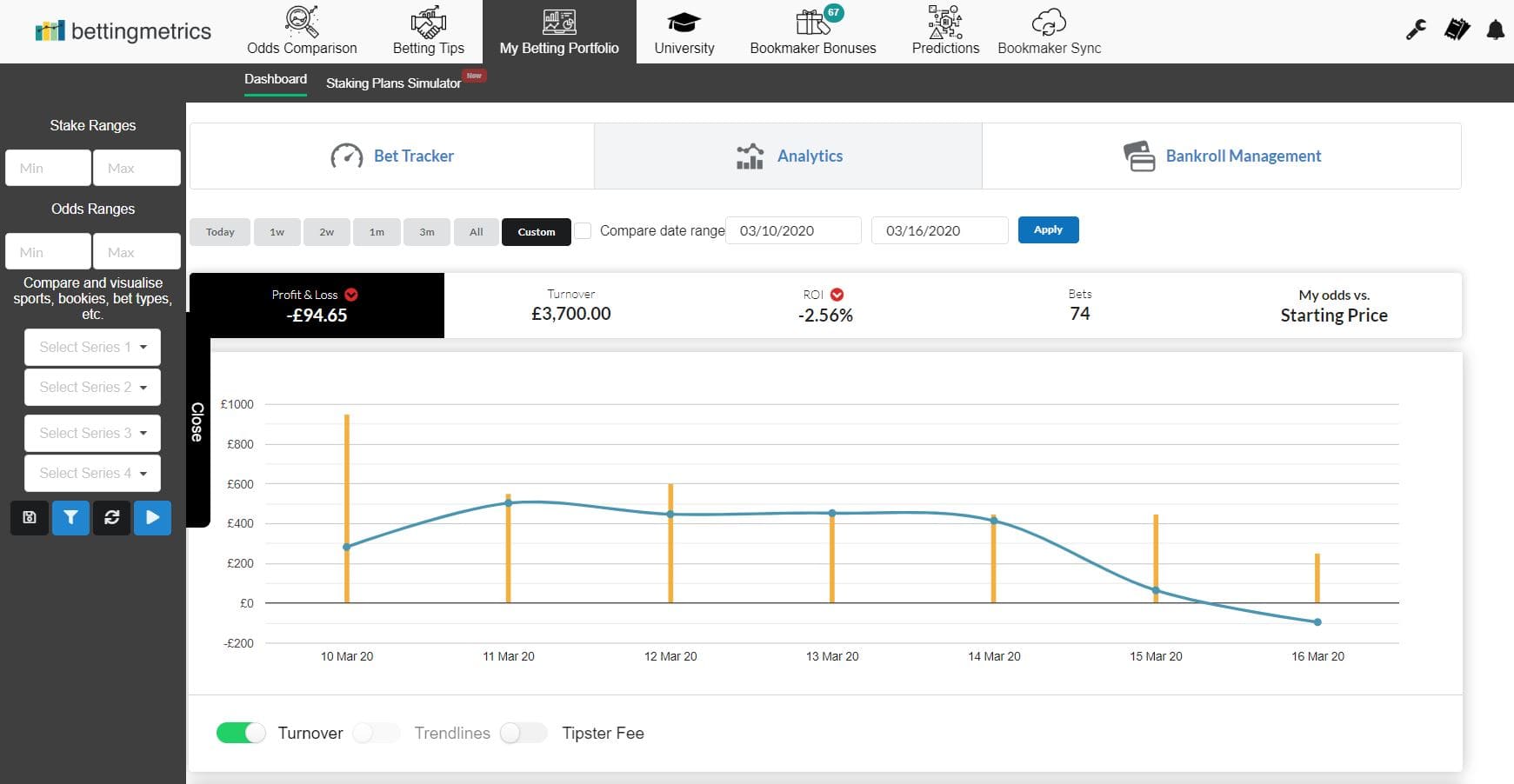Expand the Select Series 2 dropdown
1514x784 pixels.
click(x=93, y=387)
